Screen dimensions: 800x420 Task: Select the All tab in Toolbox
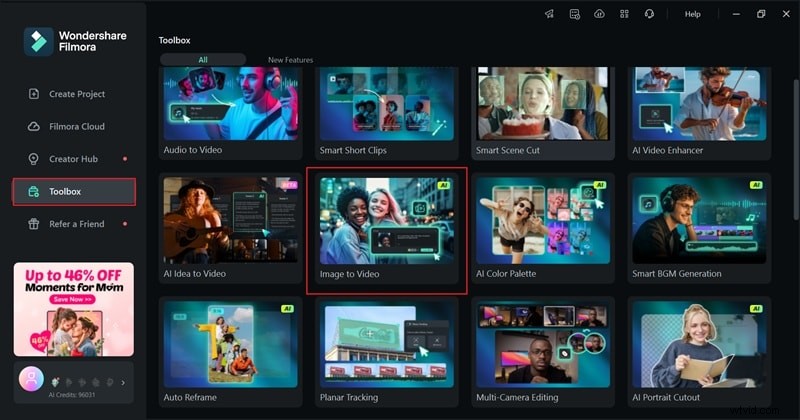point(203,60)
